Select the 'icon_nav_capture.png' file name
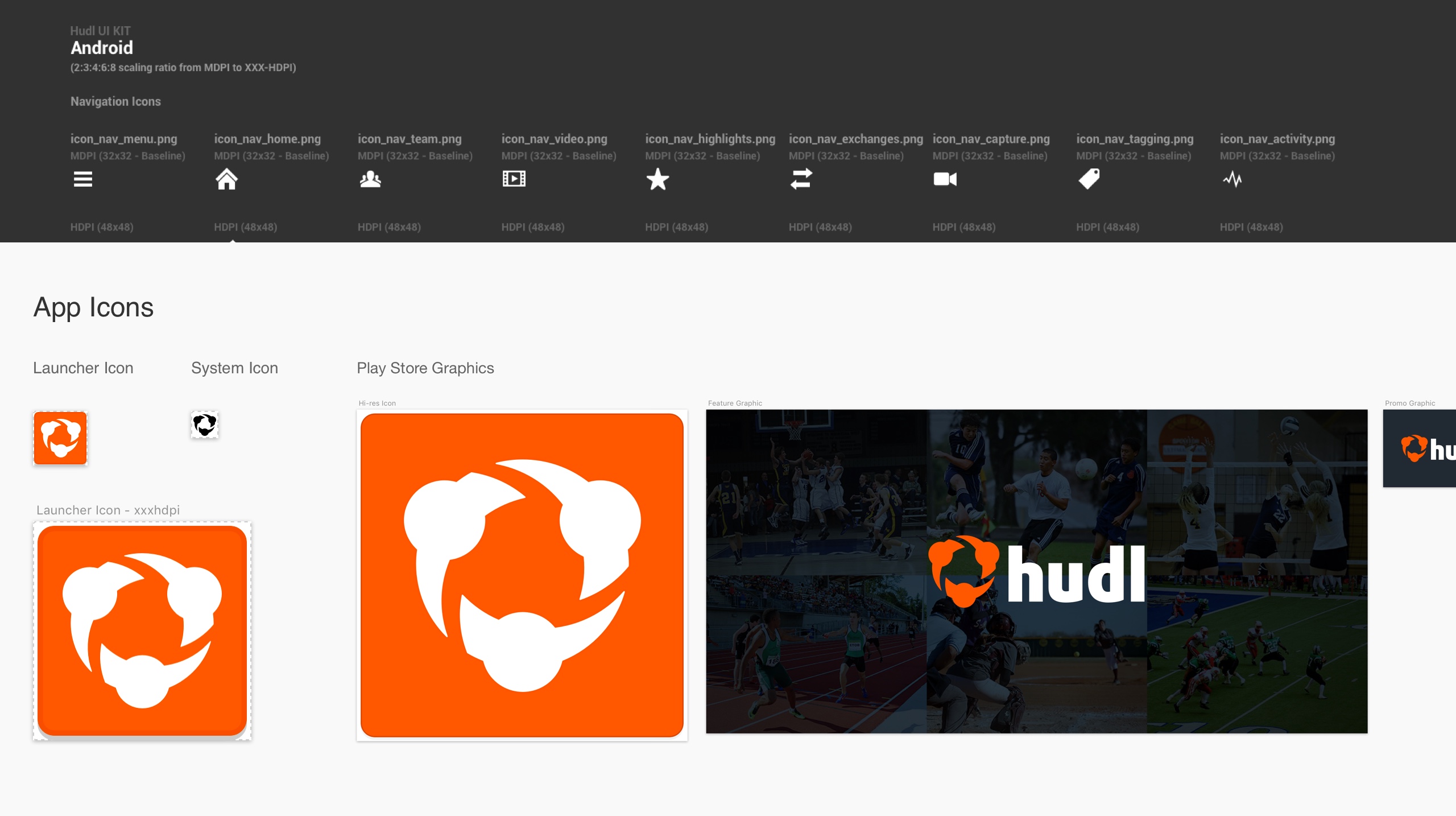The height and width of the screenshot is (816, 1456). tap(991, 139)
